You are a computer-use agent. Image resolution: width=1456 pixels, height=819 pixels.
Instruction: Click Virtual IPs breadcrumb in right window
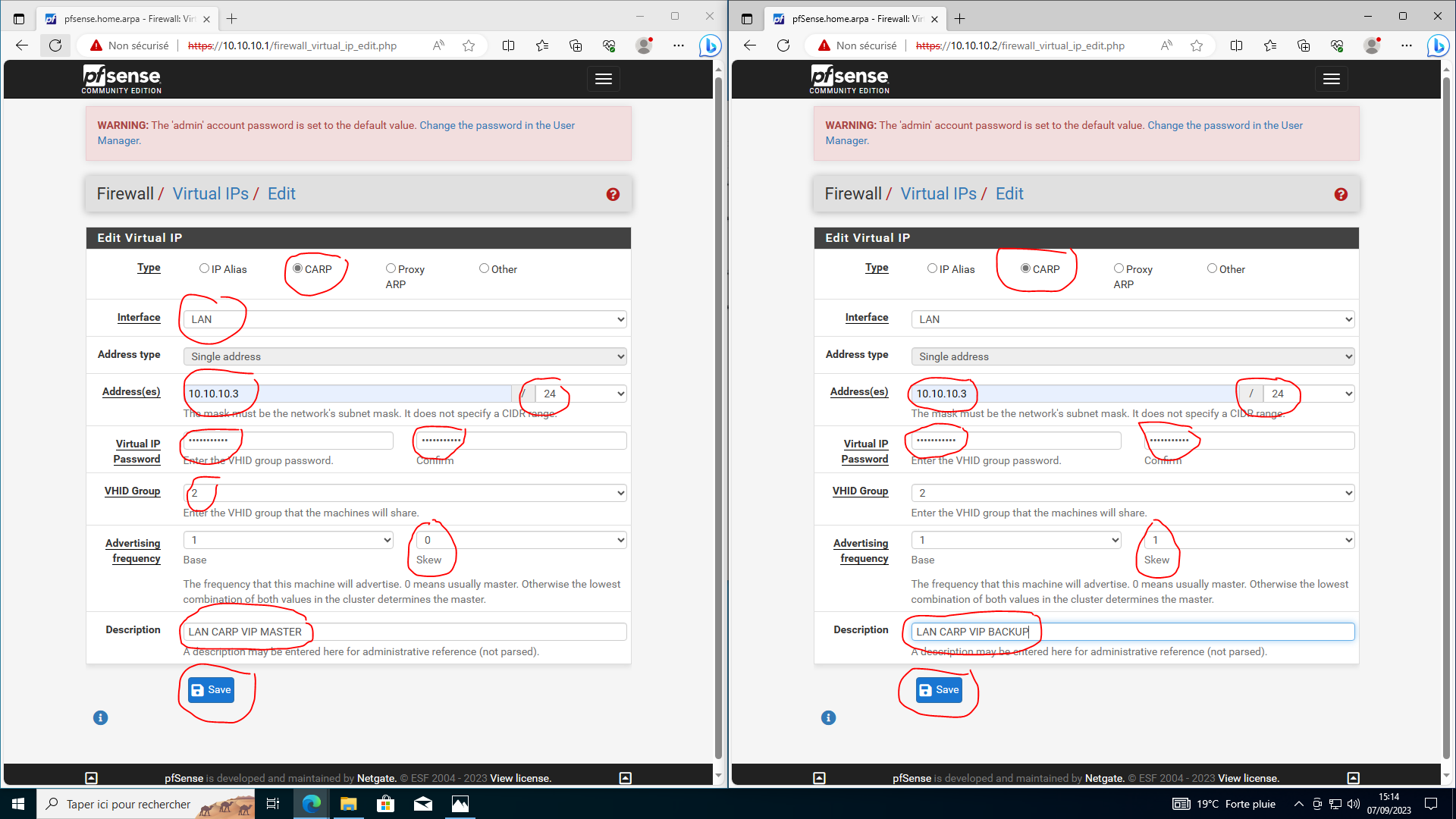938,194
